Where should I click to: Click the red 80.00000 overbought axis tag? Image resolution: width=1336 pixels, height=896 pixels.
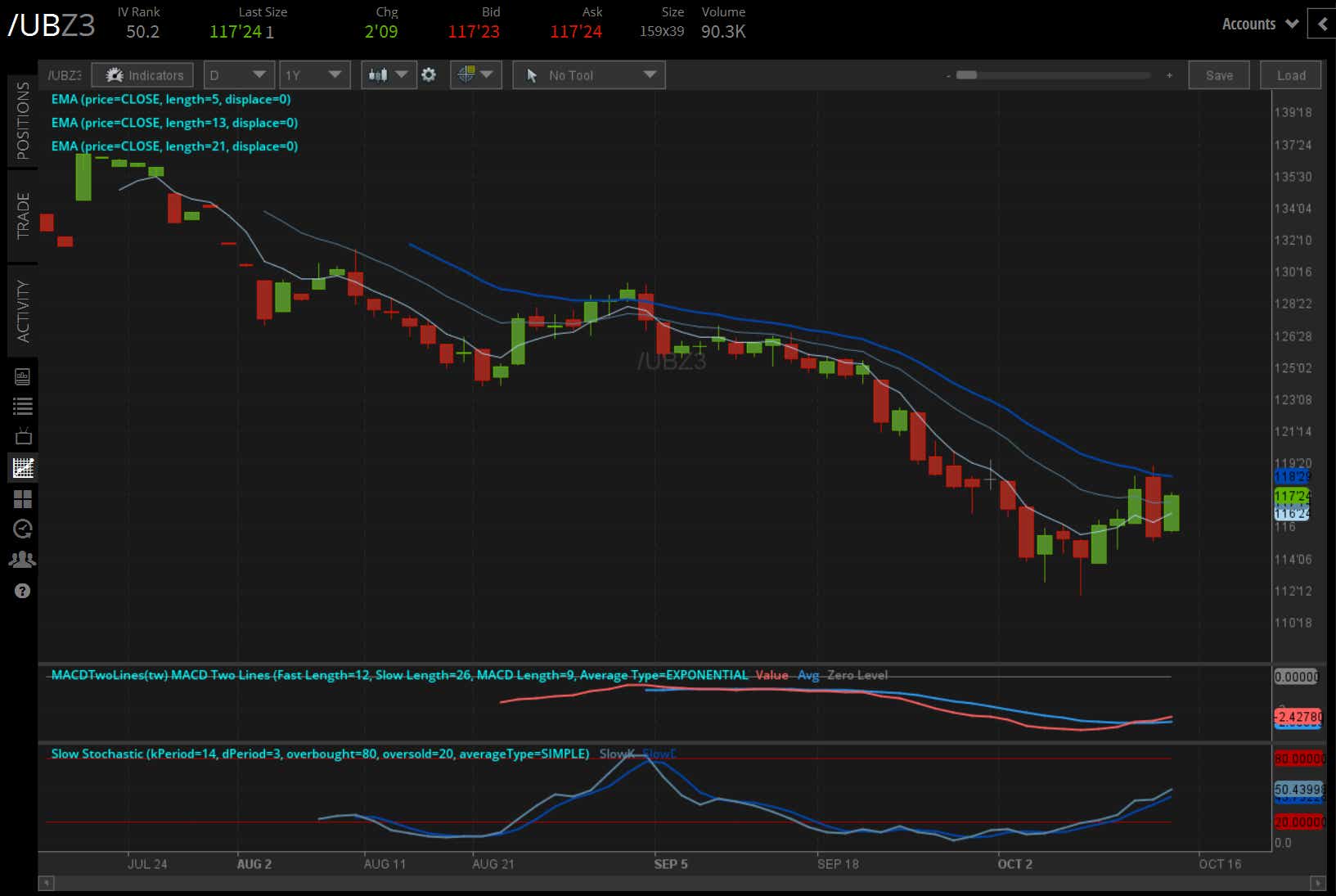point(1298,759)
